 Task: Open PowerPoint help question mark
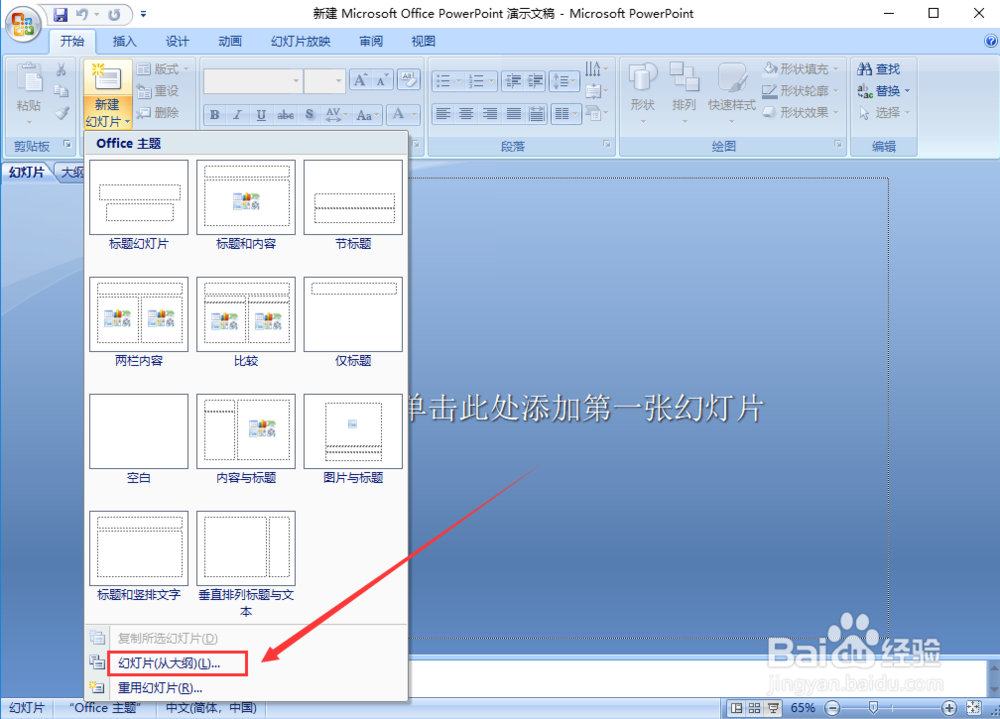coord(990,41)
